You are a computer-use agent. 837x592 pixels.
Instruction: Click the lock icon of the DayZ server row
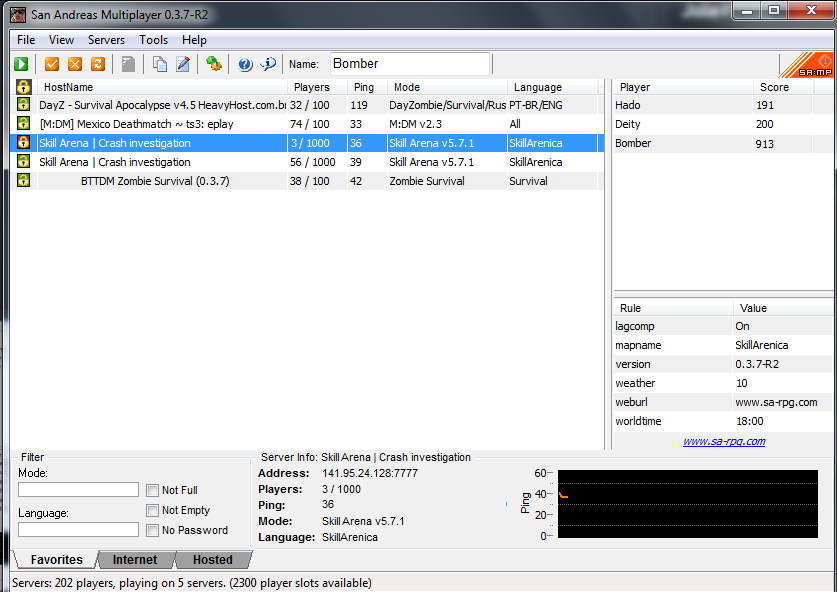23,105
